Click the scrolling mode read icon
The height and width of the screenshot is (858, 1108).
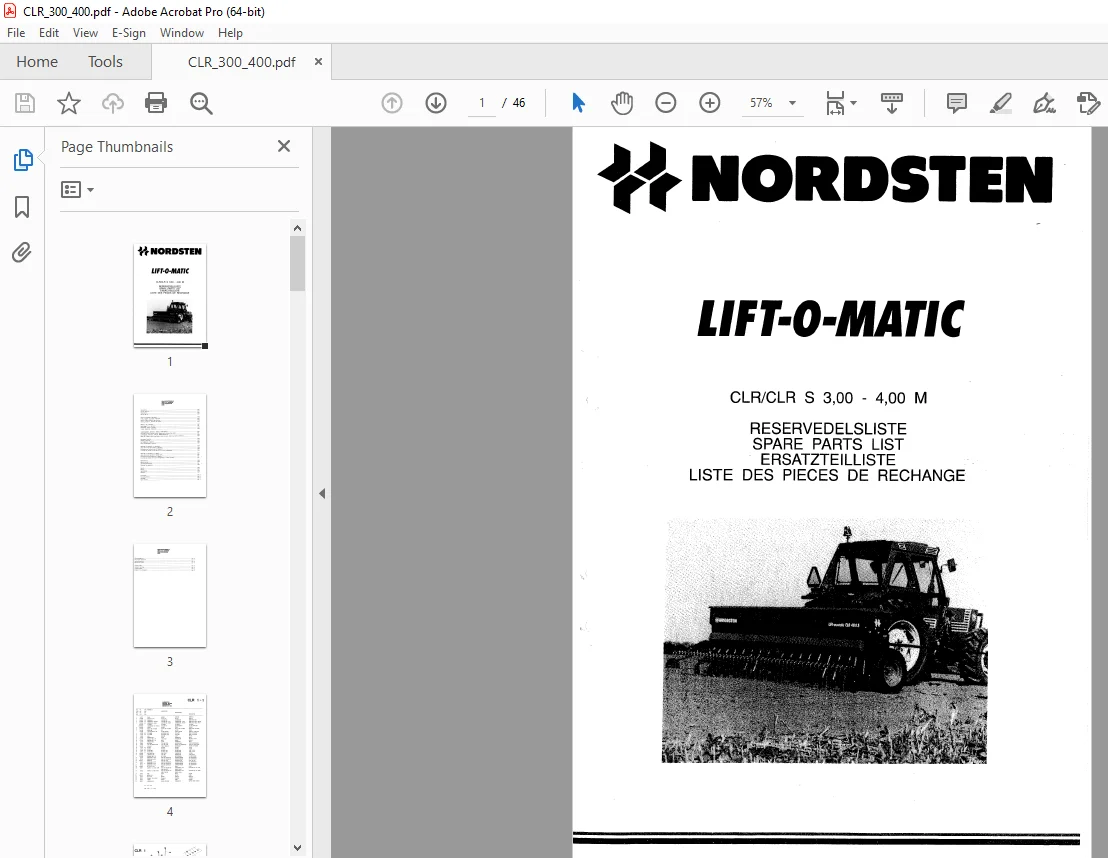pos(892,103)
